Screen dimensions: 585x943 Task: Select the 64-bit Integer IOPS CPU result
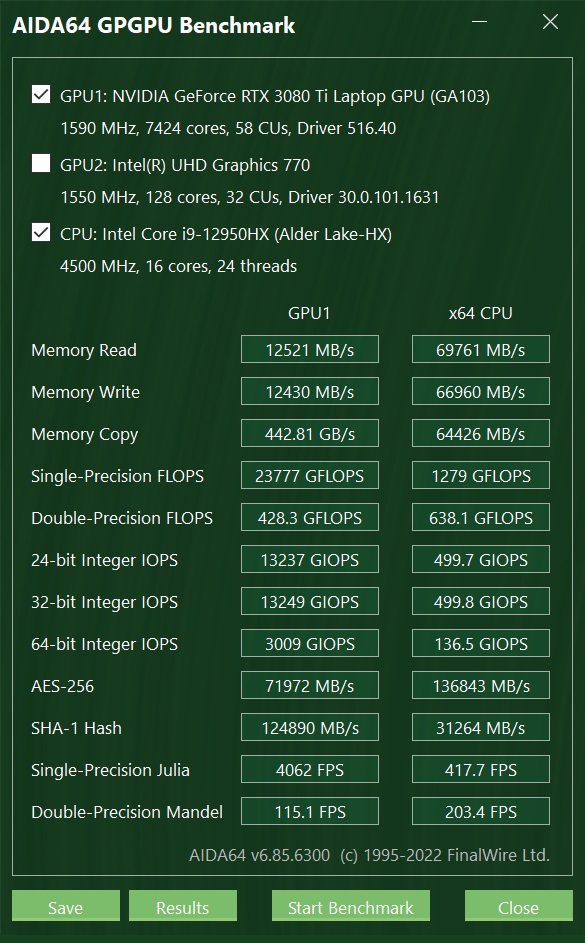pyautogui.click(x=480, y=643)
